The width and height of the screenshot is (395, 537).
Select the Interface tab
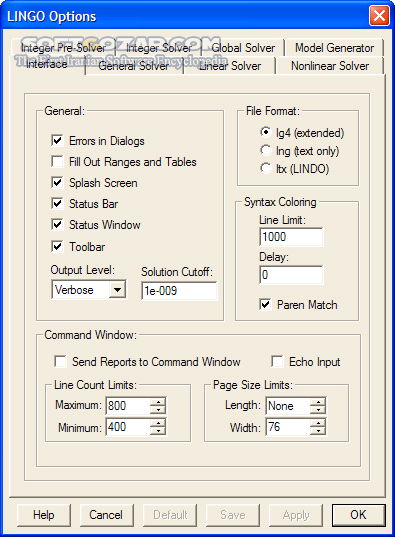(47, 64)
